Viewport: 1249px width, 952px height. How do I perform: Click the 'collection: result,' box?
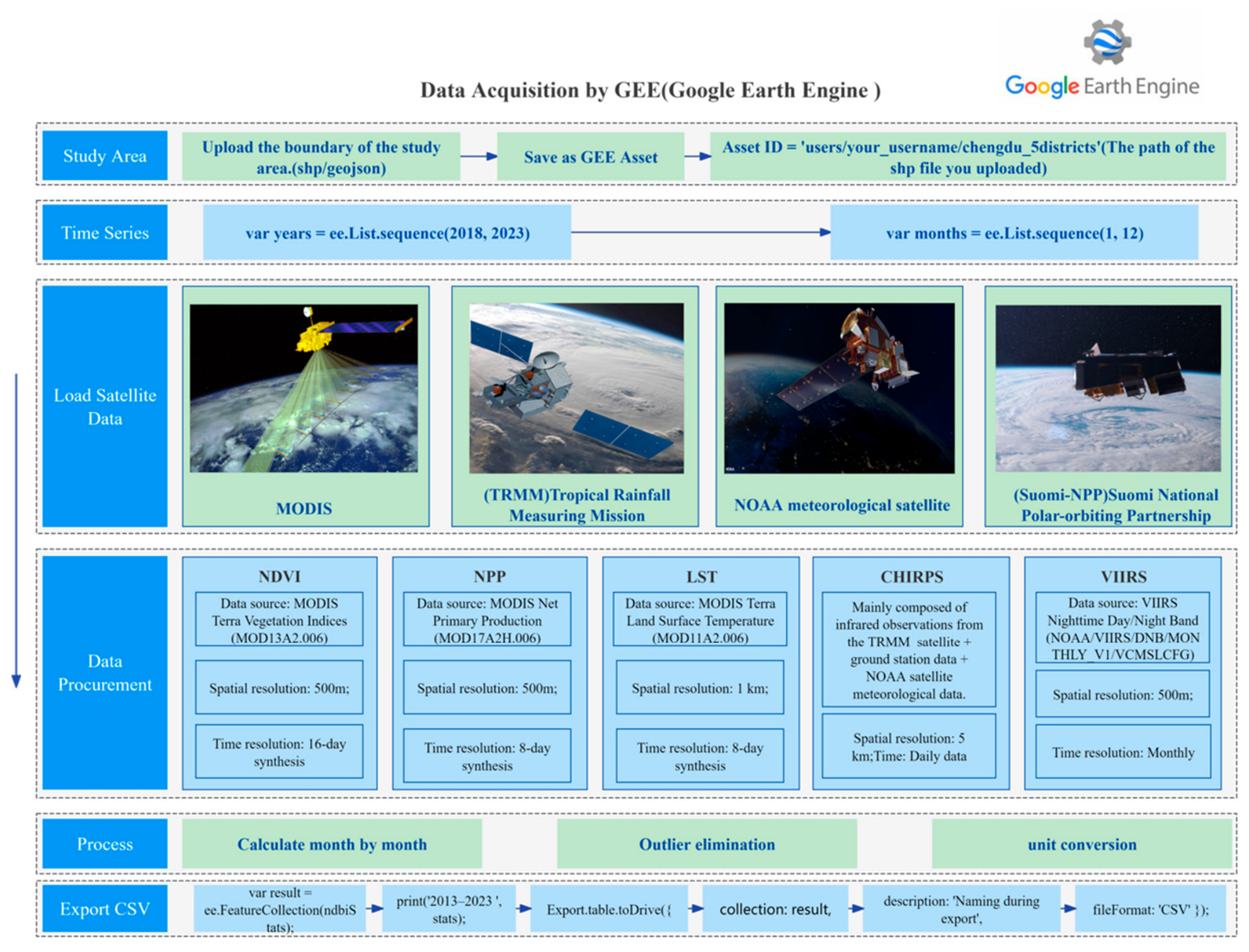coord(775,909)
